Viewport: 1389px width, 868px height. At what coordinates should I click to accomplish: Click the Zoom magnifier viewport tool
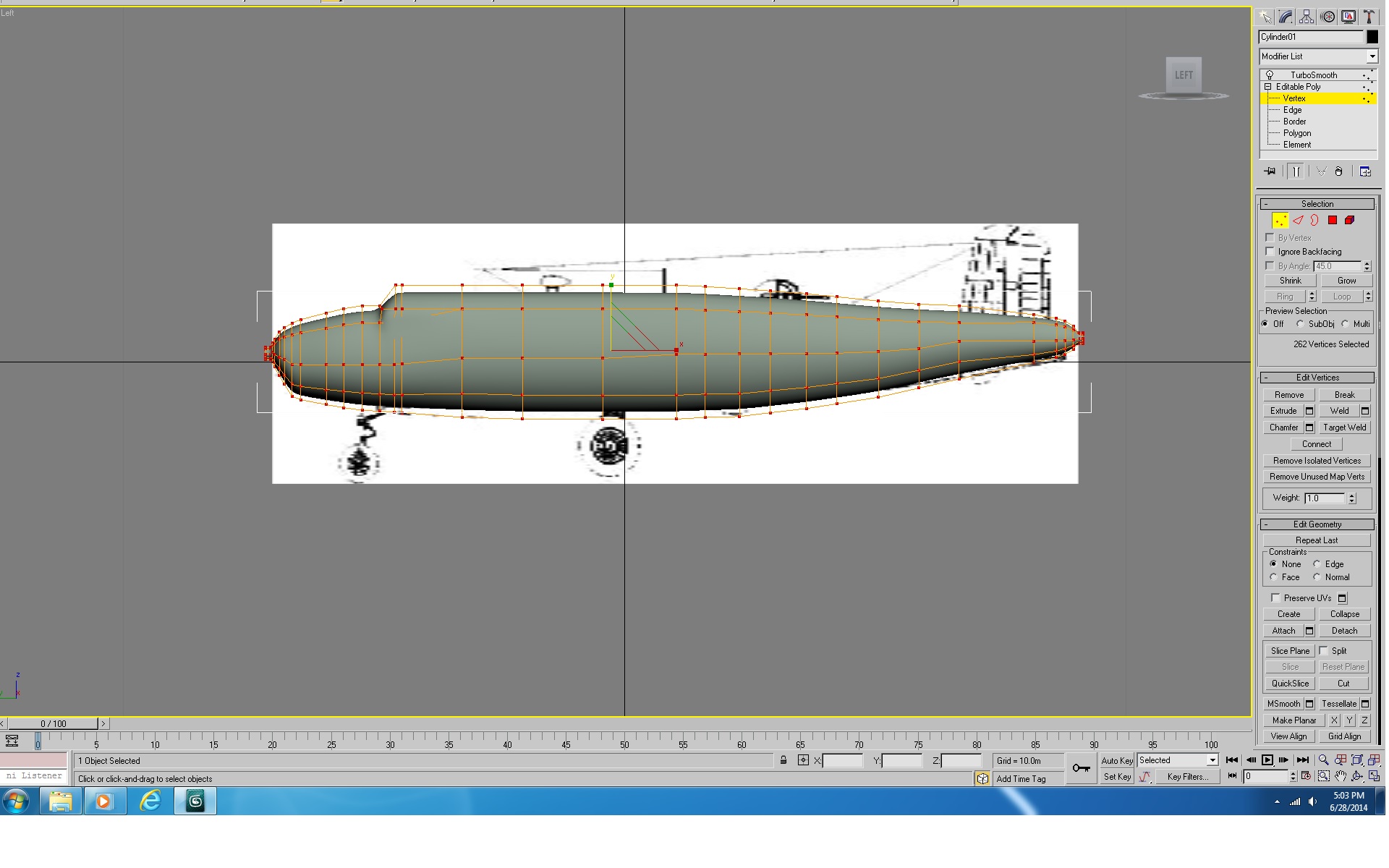1323,759
